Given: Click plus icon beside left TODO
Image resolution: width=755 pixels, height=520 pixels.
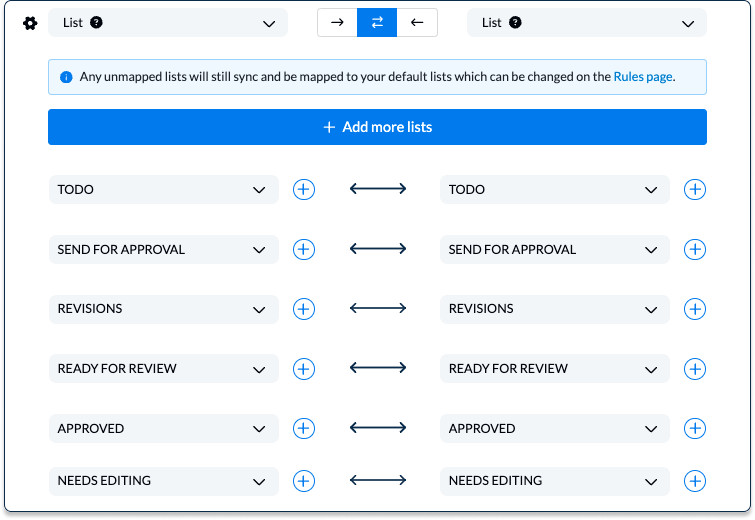Looking at the screenshot, I should click(304, 189).
